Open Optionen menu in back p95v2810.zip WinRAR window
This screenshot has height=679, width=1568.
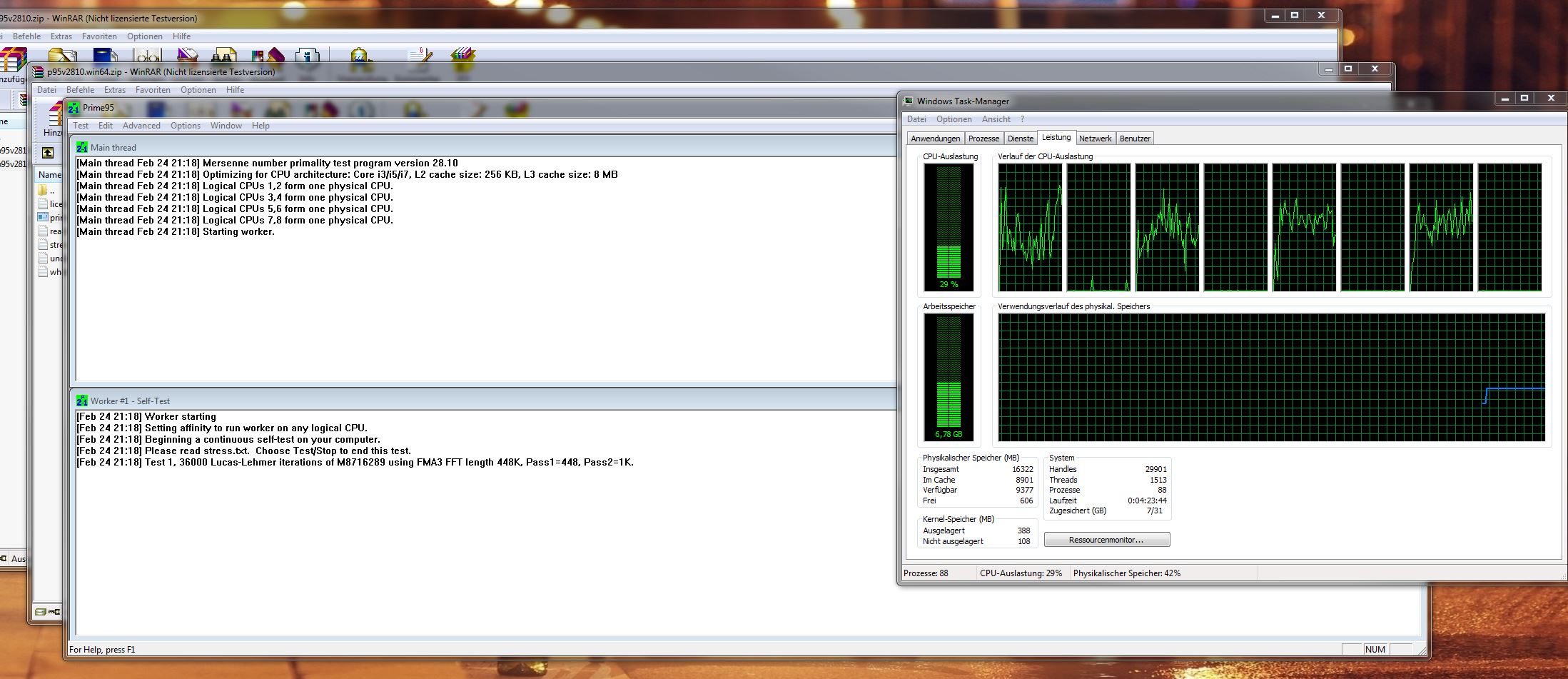click(145, 36)
